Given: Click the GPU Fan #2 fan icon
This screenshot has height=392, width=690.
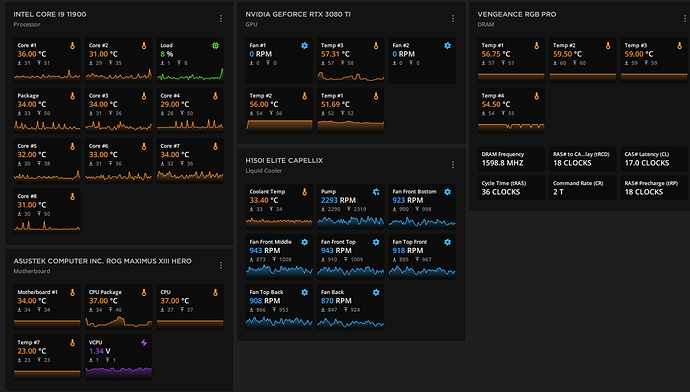Looking at the screenshot, I should [447, 45].
